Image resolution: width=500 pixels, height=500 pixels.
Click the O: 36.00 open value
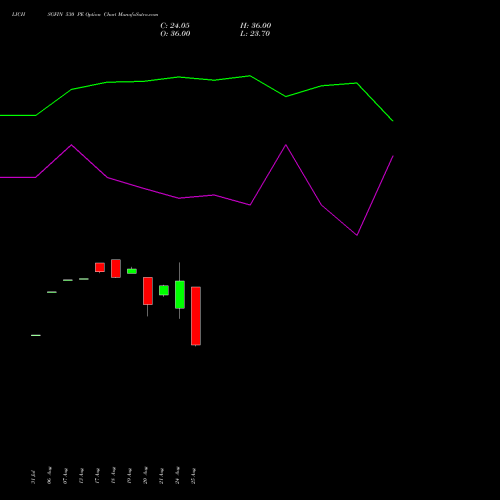point(175,33)
